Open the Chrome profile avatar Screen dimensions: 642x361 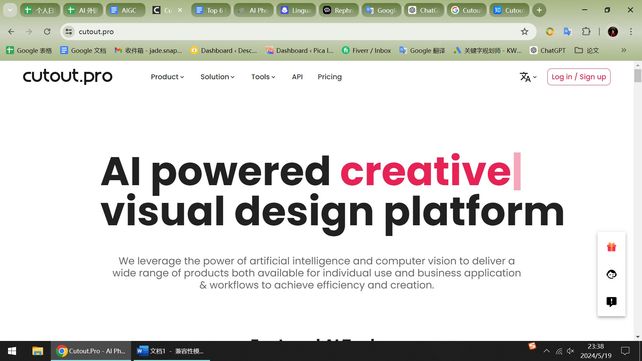(613, 32)
